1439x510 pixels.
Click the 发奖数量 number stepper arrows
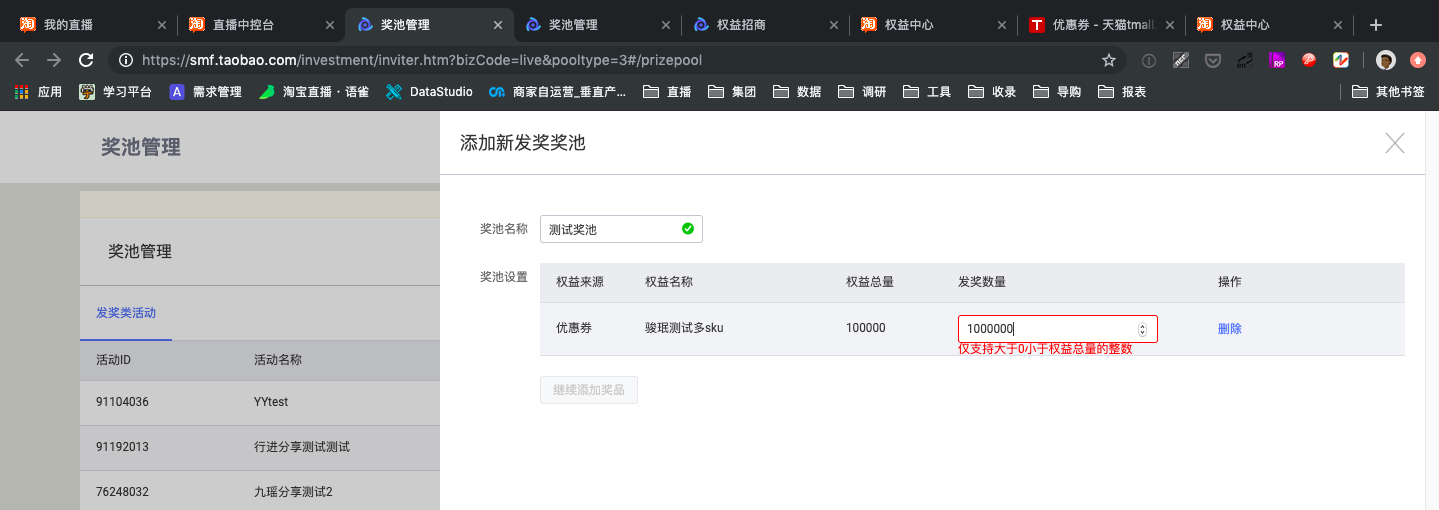click(1142, 329)
